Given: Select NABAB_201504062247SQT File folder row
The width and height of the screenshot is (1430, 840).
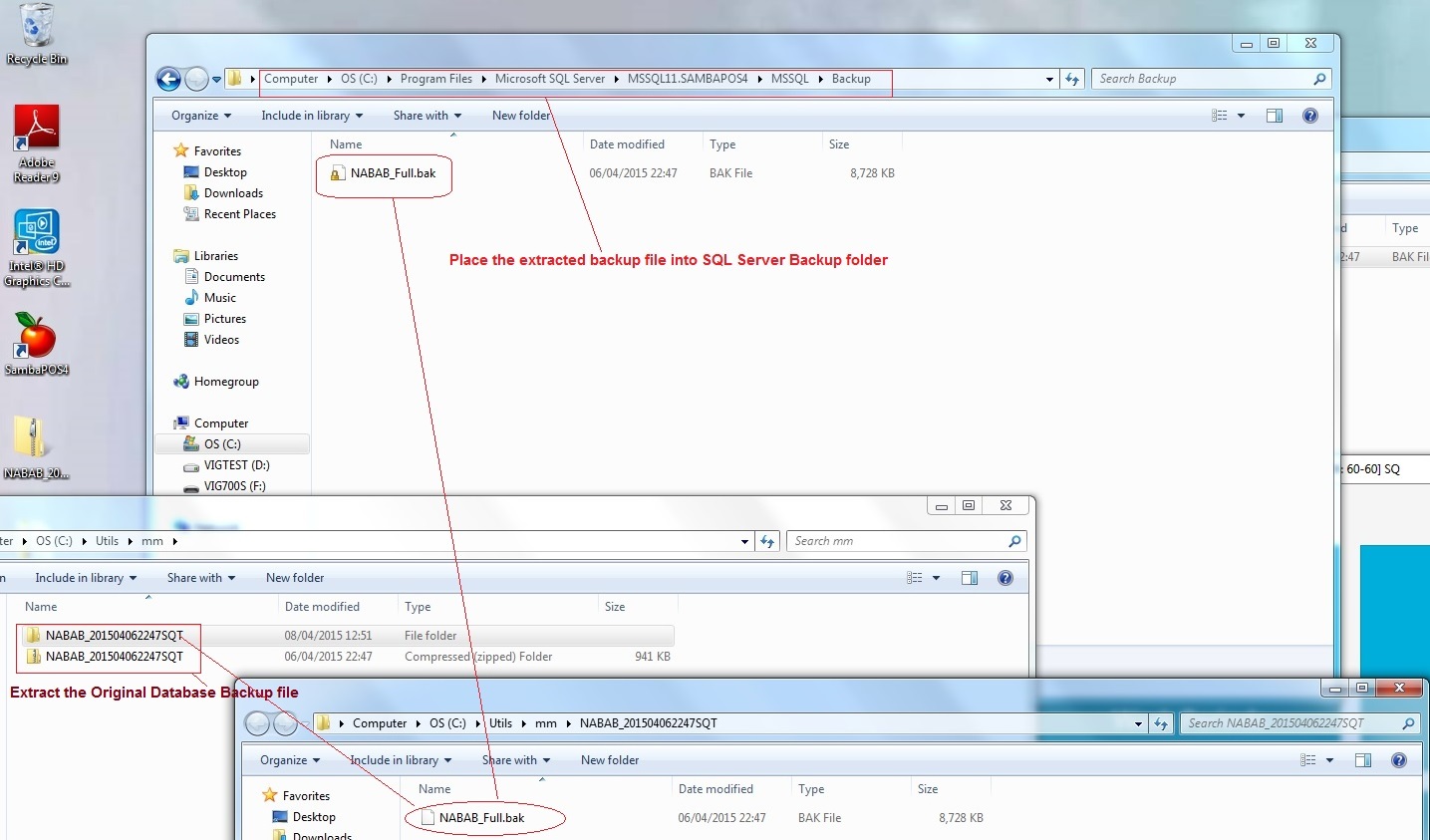Looking at the screenshot, I should pos(346,636).
